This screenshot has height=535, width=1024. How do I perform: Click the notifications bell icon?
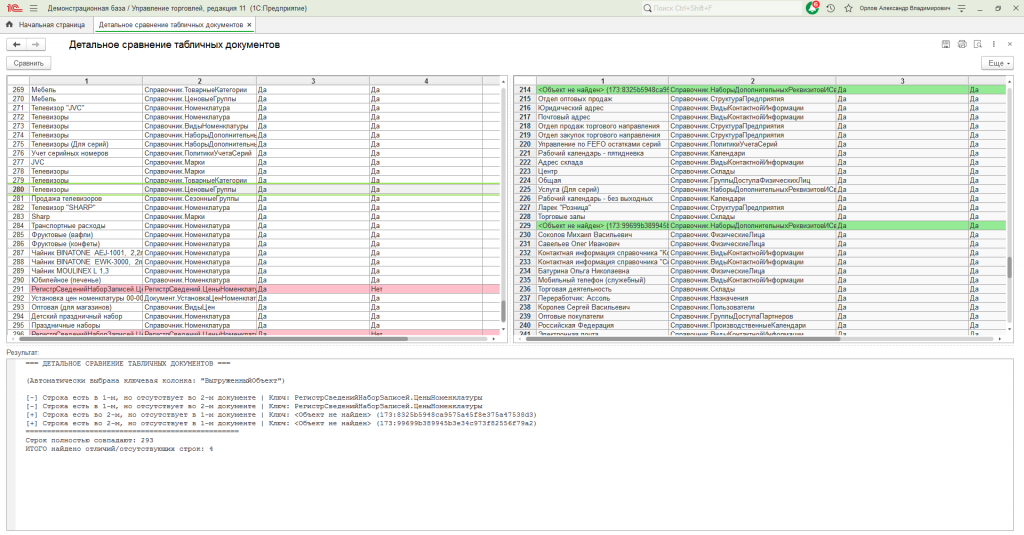pos(812,7)
